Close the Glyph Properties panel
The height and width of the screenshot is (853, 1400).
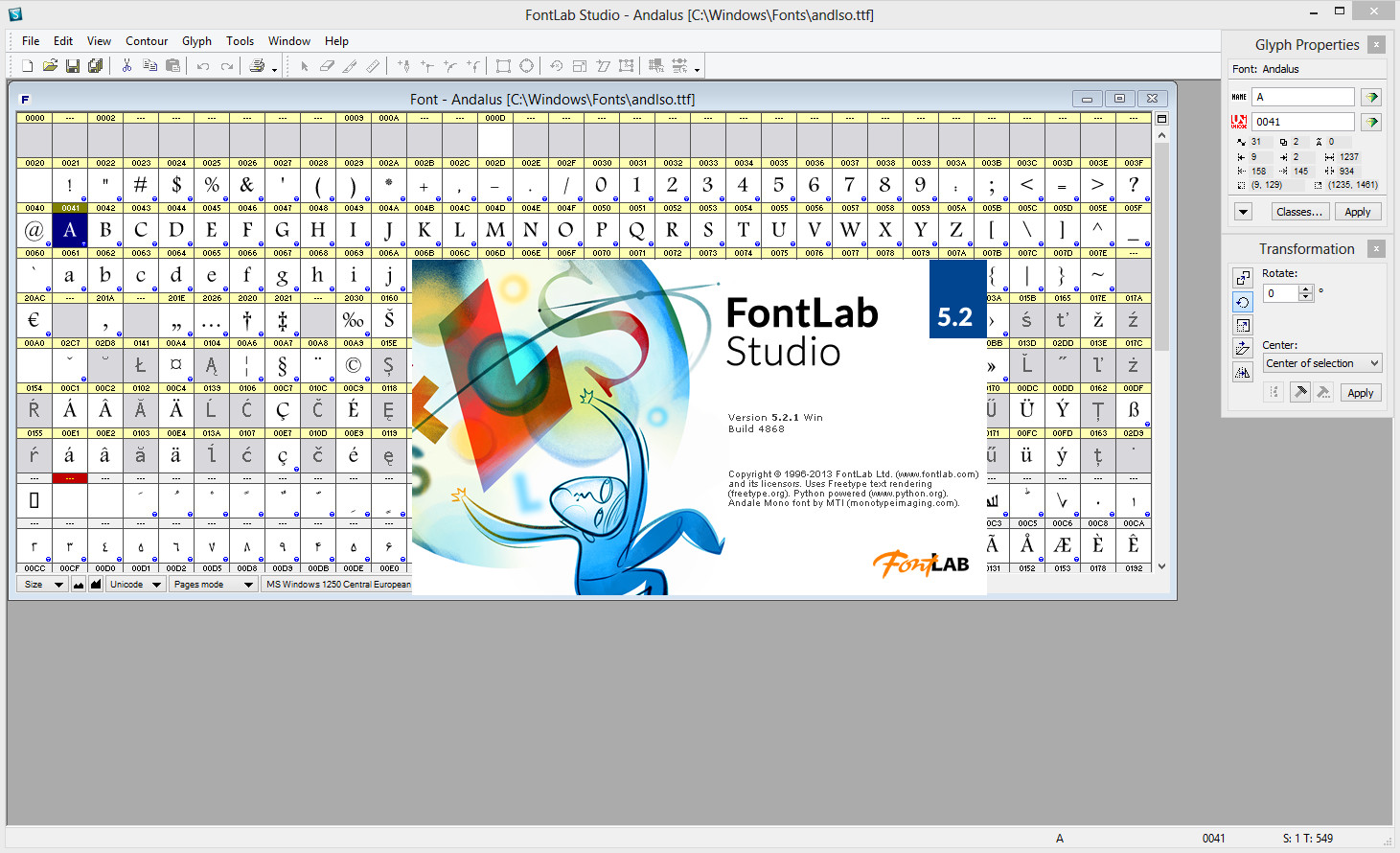tap(1376, 44)
